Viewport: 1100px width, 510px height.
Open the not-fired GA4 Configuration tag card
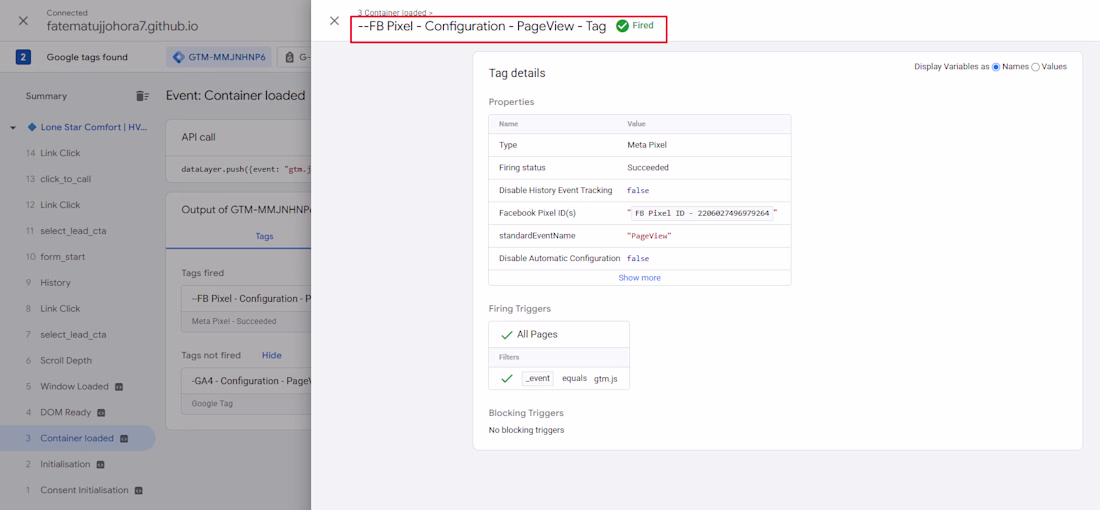[246, 391]
